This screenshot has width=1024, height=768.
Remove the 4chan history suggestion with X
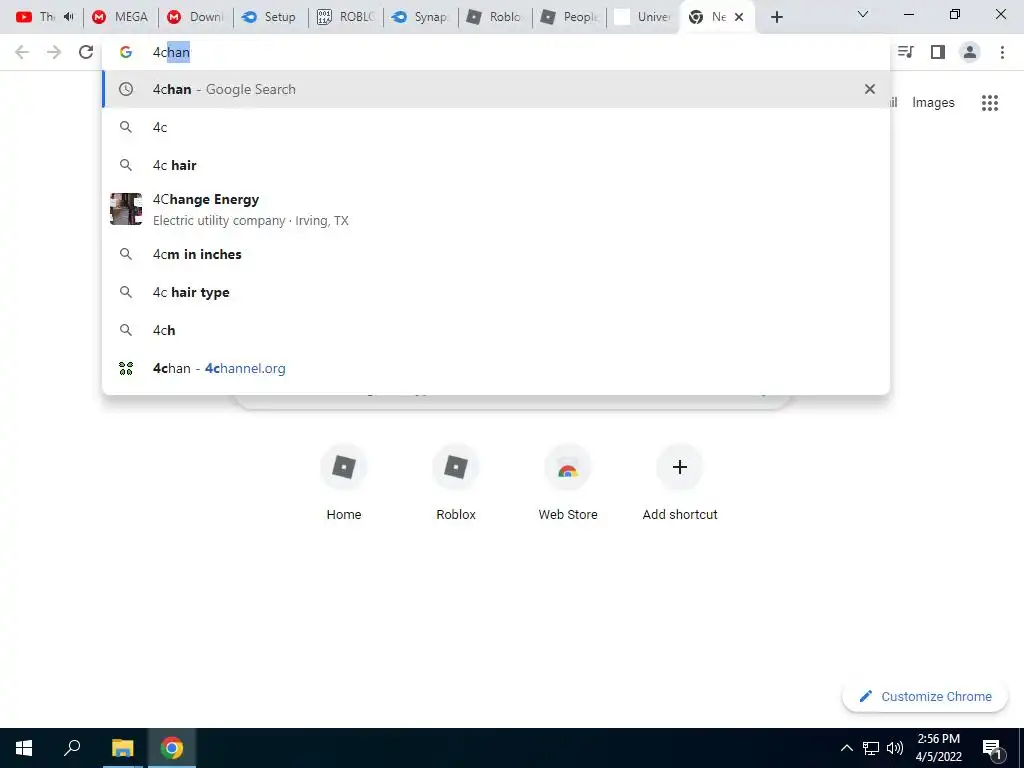pyautogui.click(x=869, y=89)
